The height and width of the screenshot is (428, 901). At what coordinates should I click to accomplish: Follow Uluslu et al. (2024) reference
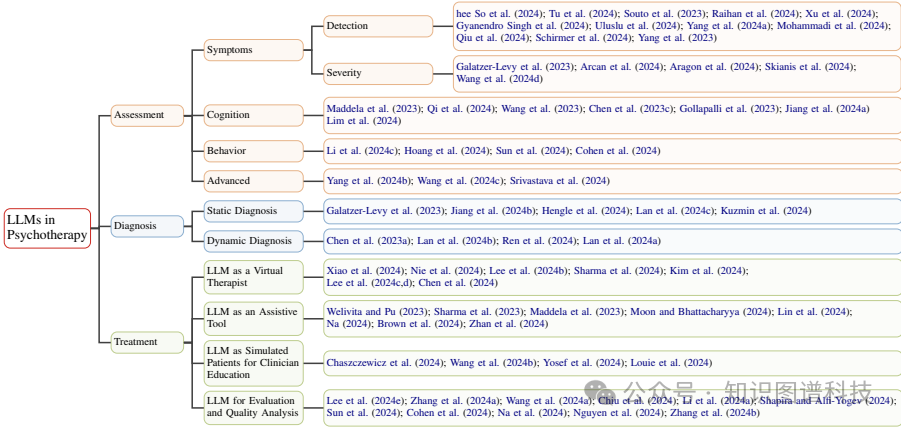click(637, 26)
